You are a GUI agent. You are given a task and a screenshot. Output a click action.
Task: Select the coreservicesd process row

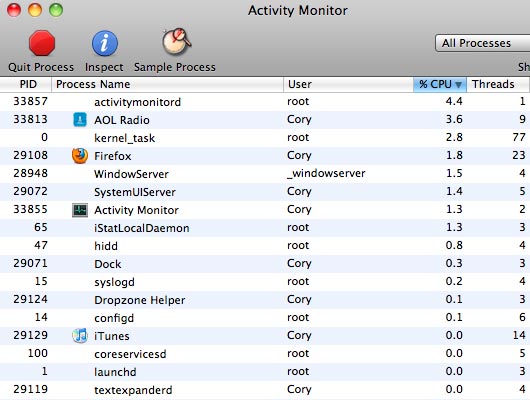click(265, 354)
